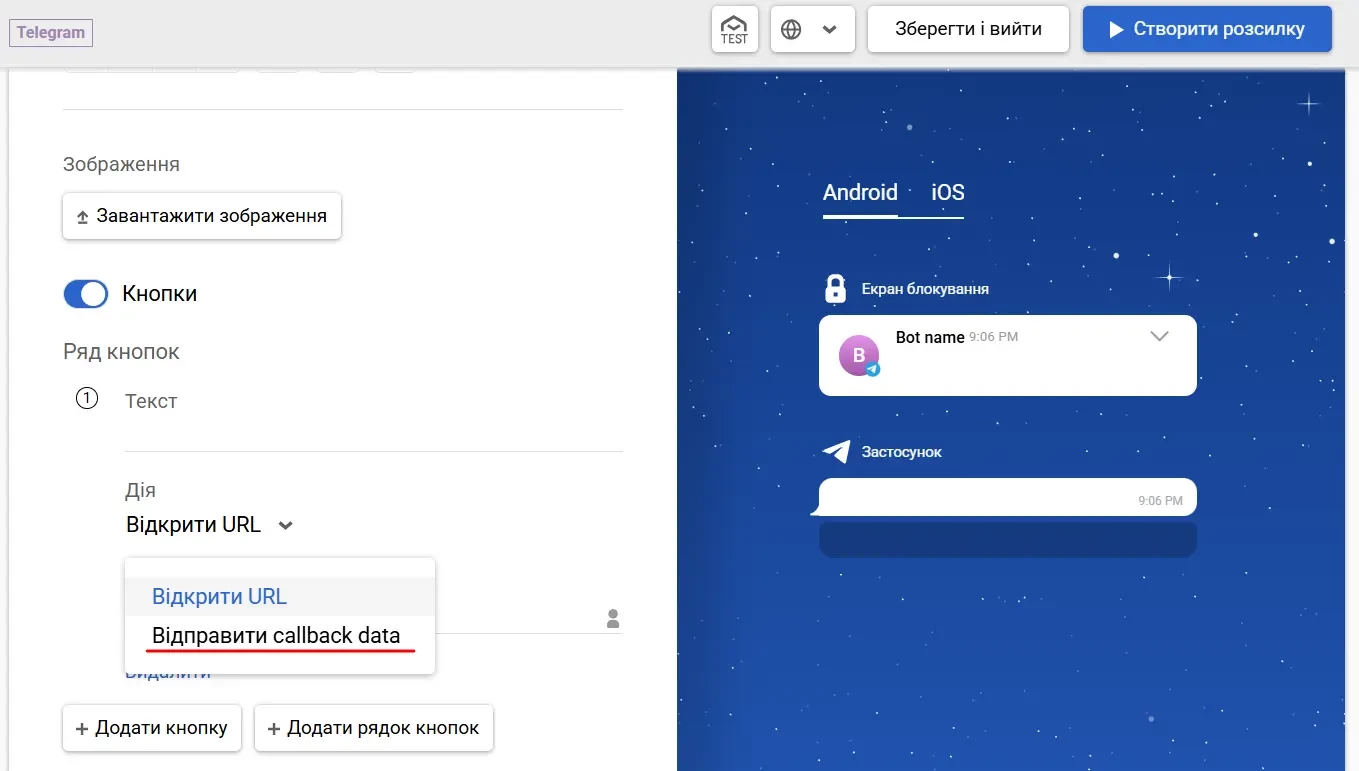The height and width of the screenshot is (771, 1359).
Task: Disable the Кнопки toggle switch
Action: 85,293
